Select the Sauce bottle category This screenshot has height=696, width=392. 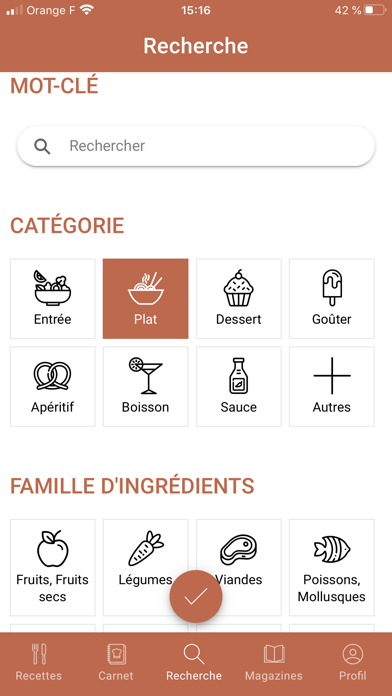click(x=239, y=387)
